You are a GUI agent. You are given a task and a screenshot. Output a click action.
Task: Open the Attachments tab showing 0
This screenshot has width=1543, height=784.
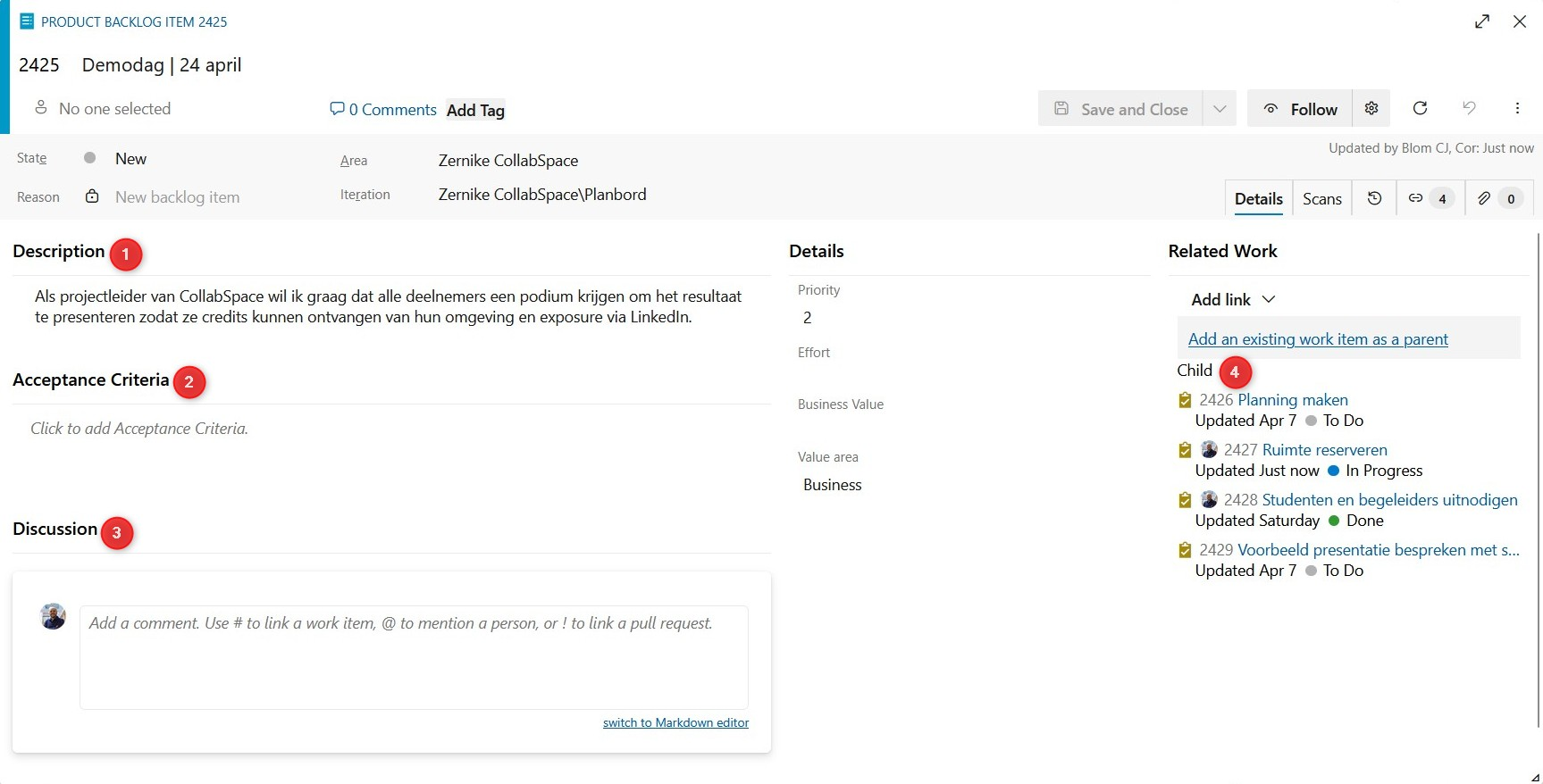[x=1499, y=198]
